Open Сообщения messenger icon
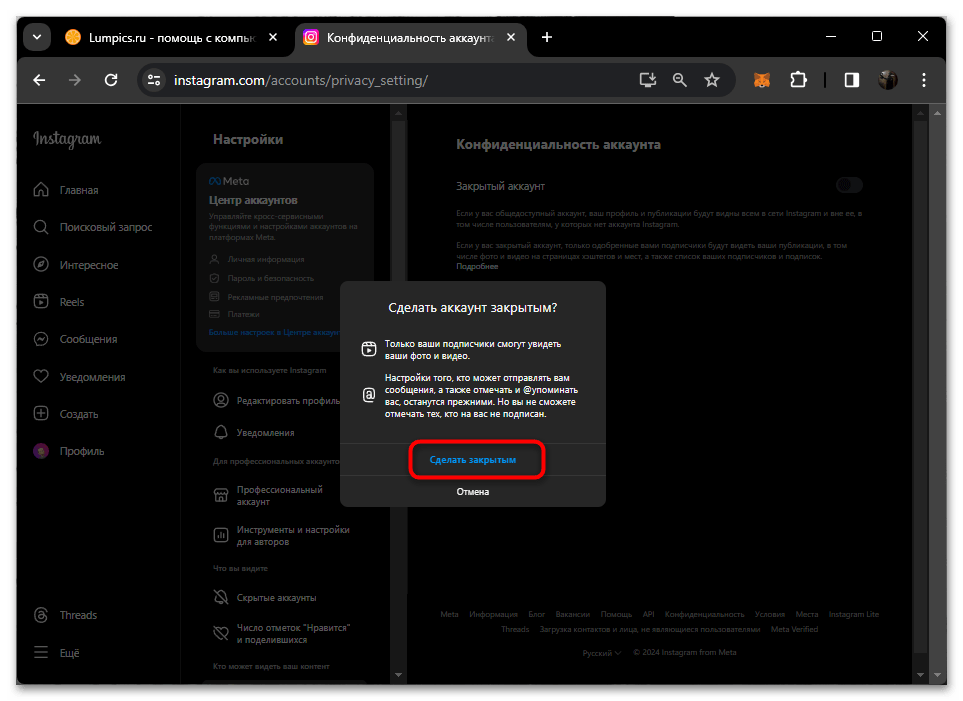Image resolution: width=963 pixels, height=701 pixels. (41, 339)
